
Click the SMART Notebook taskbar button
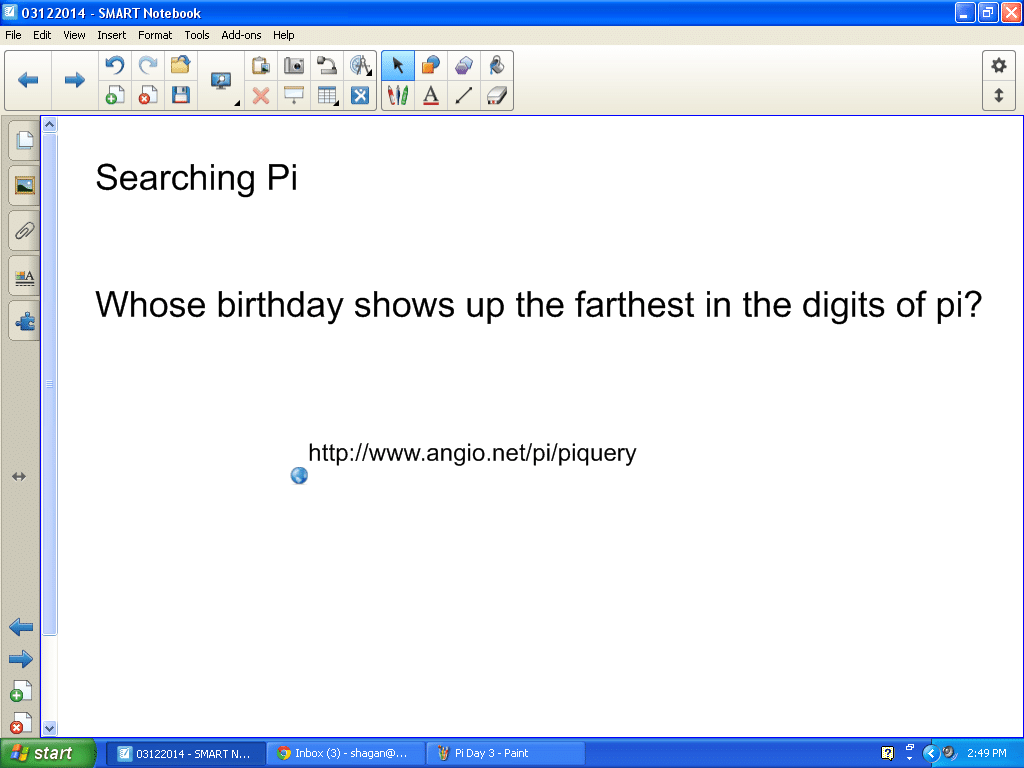coord(186,754)
